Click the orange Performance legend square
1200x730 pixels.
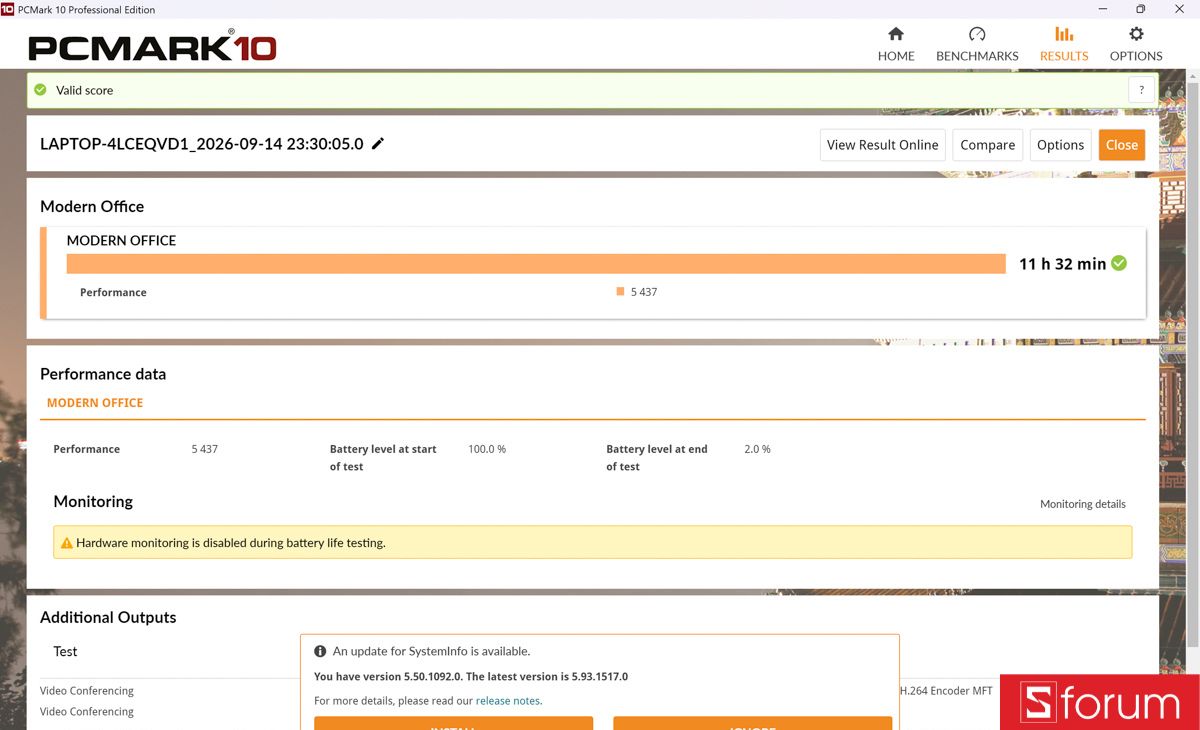[621, 292]
